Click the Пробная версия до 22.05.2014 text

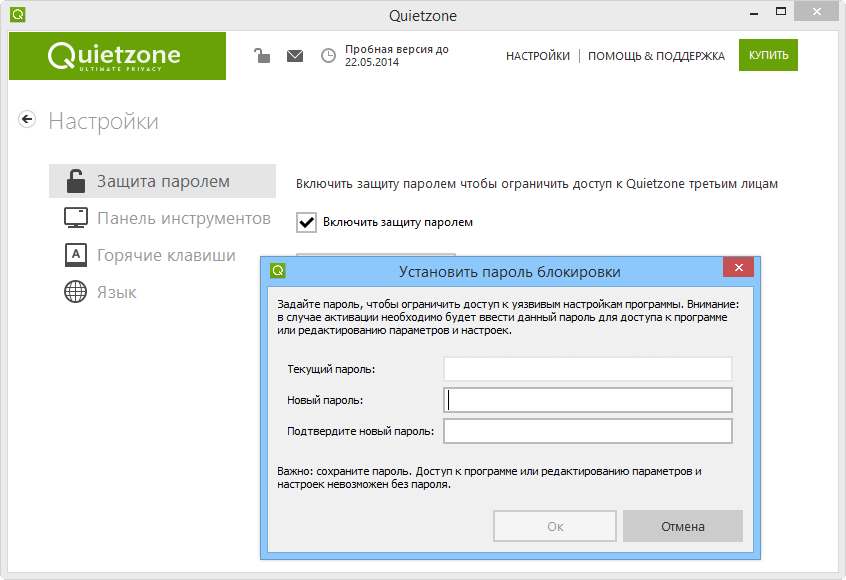tap(397, 56)
